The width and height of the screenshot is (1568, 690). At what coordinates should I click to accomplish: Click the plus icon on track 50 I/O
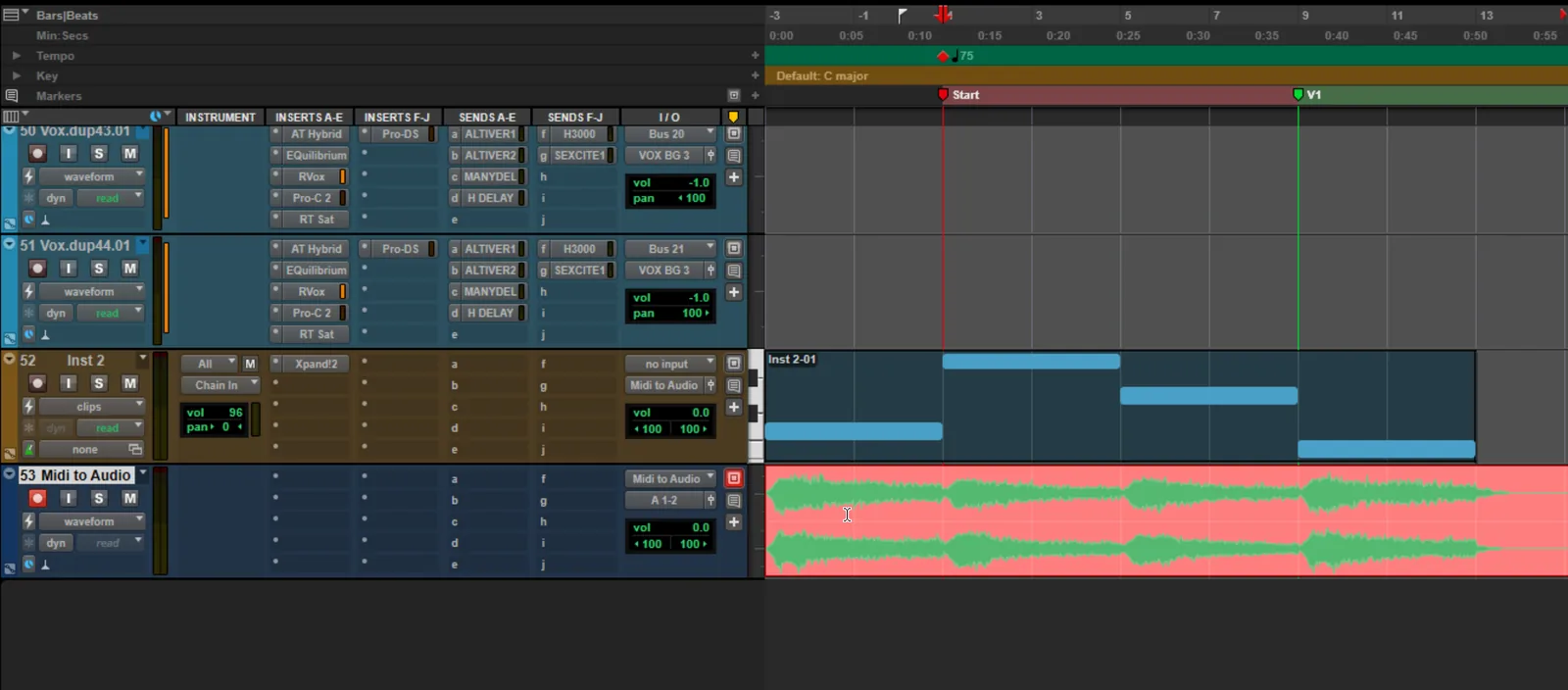(x=733, y=177)
